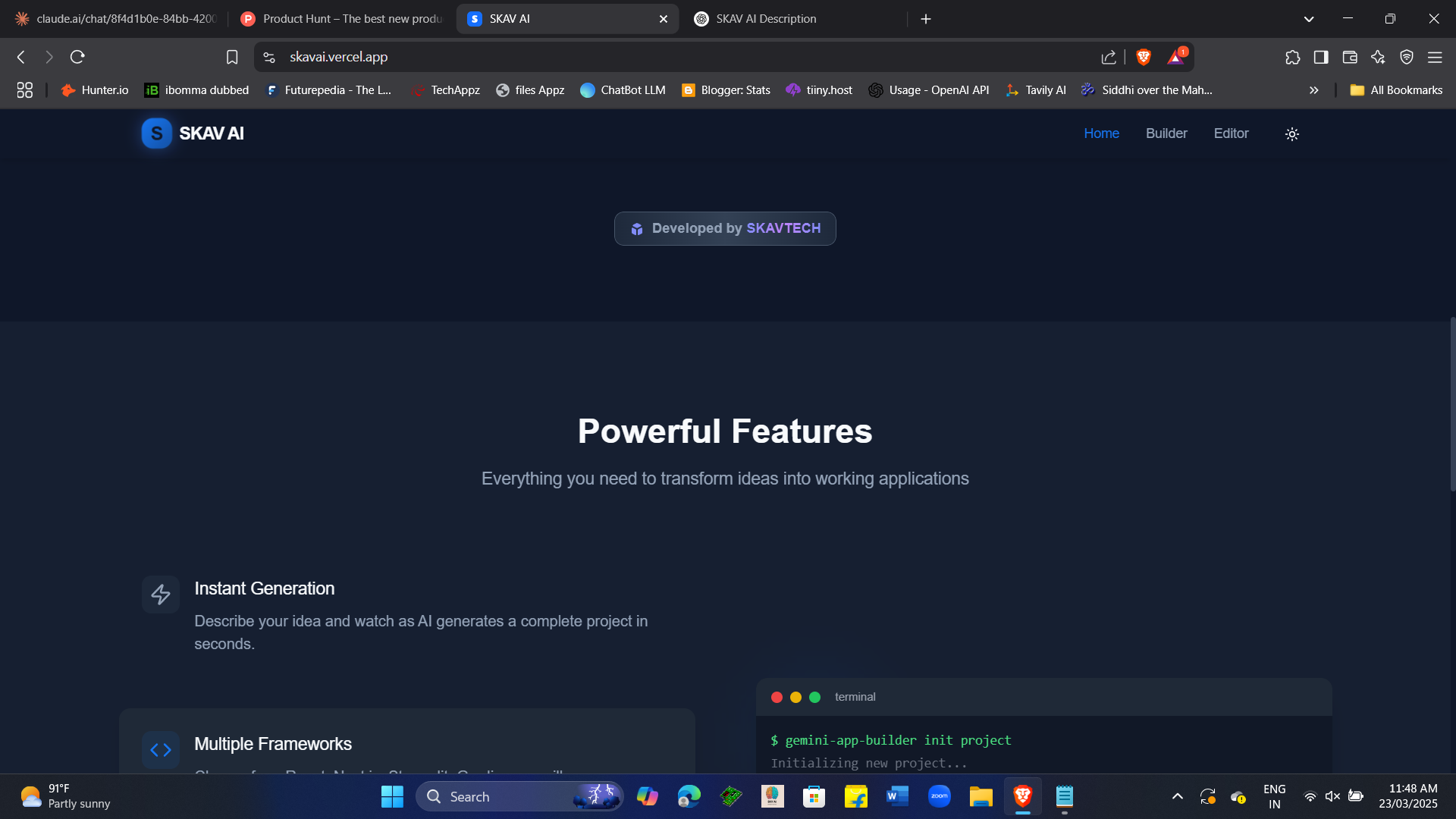
Task: Open the Builder nav link
Action: coord(1166,133)
